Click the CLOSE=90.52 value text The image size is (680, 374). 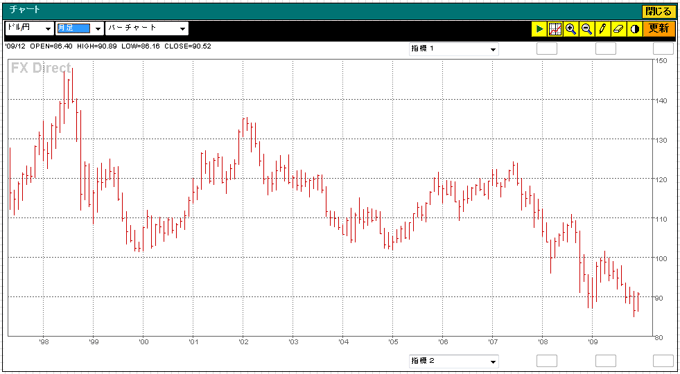(188, 46)
